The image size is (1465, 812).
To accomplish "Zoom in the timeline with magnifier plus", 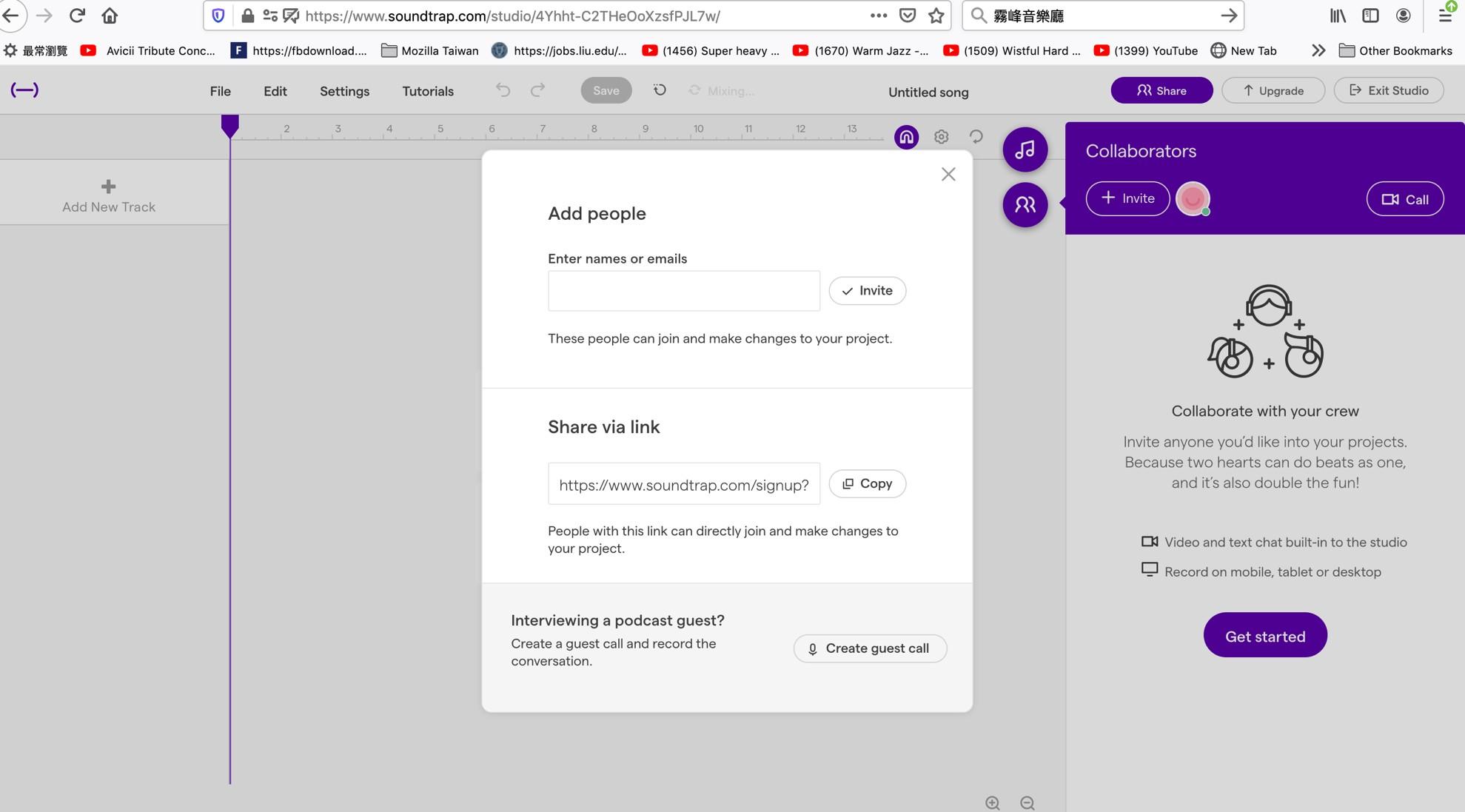I will click(x=992, y=803).
